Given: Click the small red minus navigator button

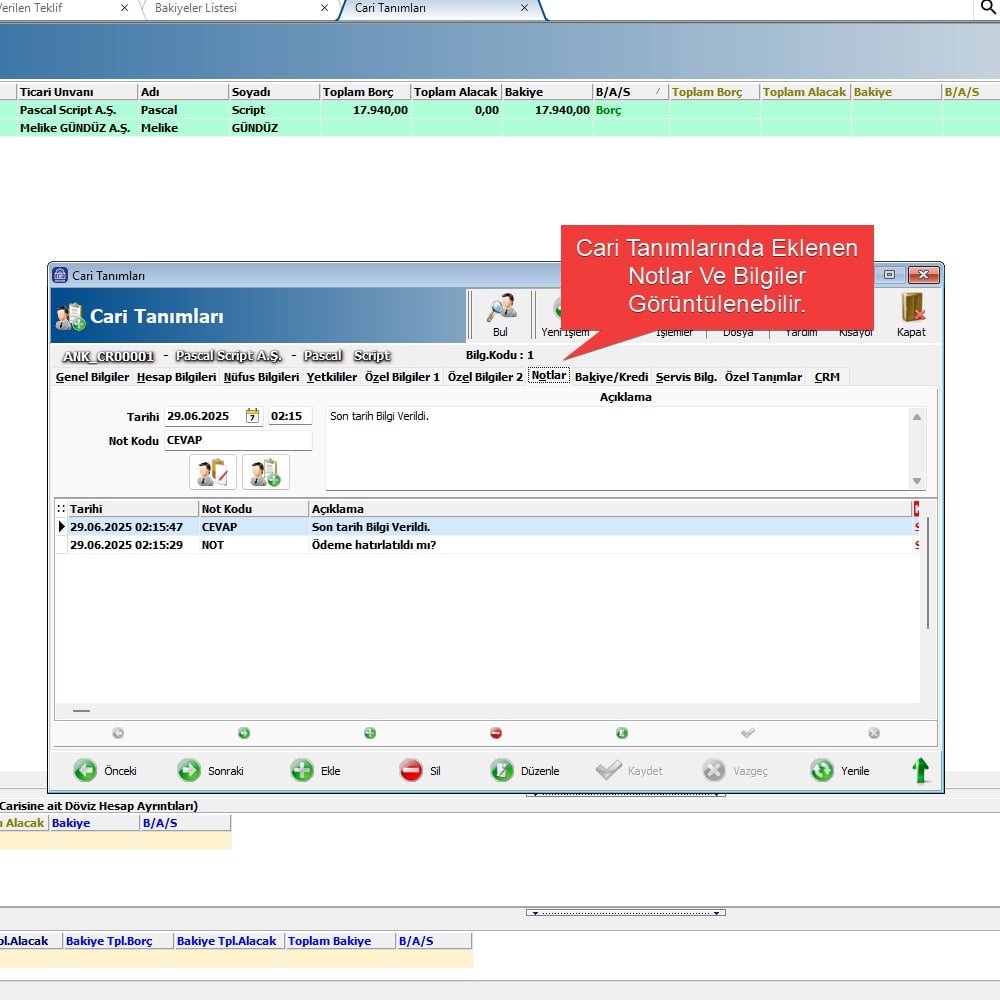Looking at the screenshot, I should pos(496,733).
